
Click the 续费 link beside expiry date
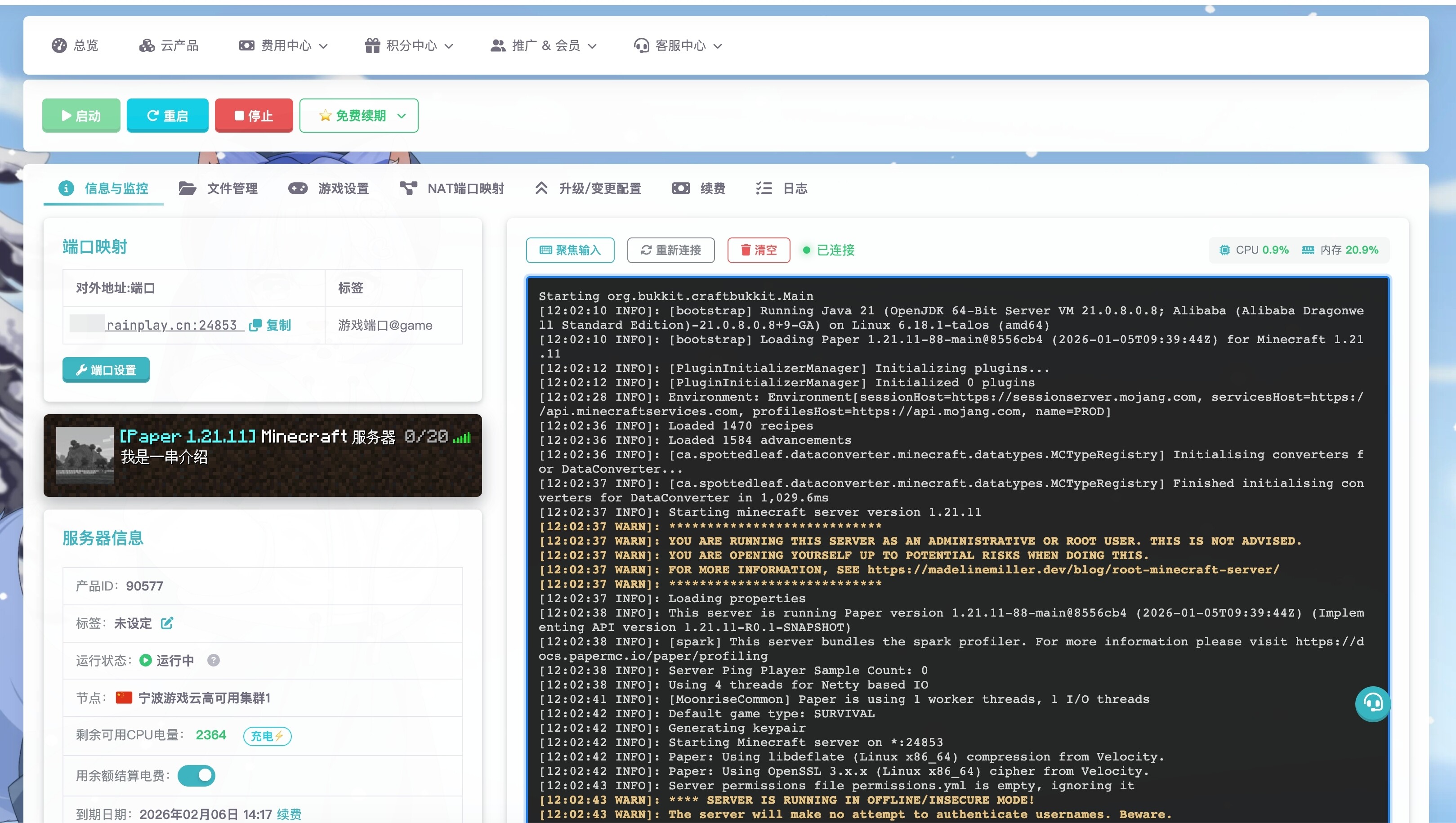[x=289, y=814]
